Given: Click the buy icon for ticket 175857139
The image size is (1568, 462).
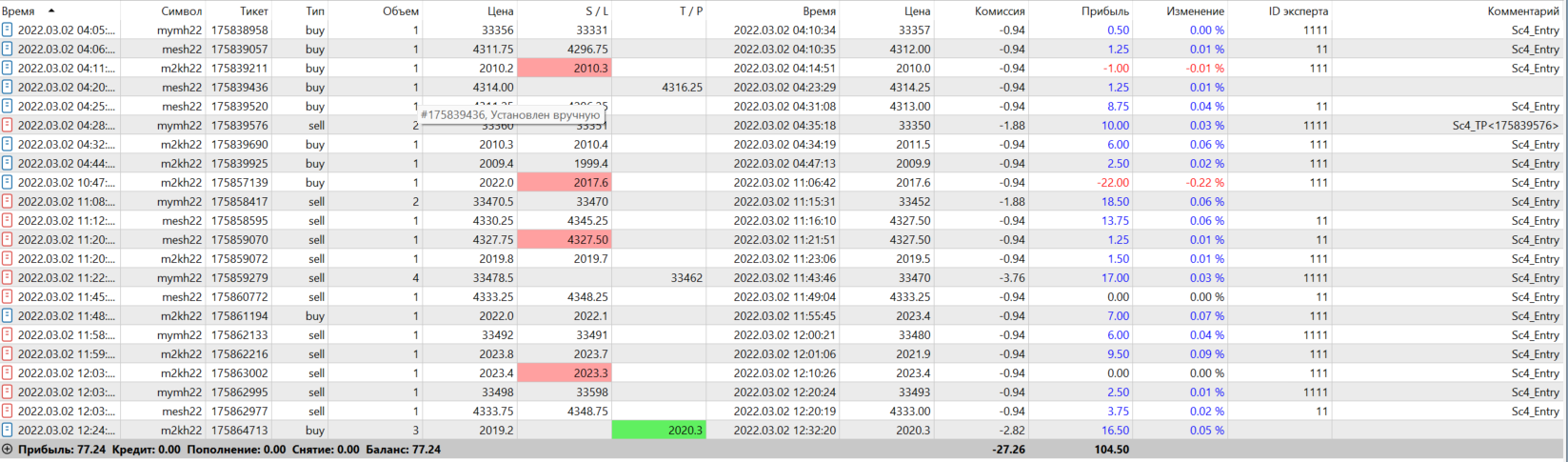Looking at the screenshot, I should [8, 182].
